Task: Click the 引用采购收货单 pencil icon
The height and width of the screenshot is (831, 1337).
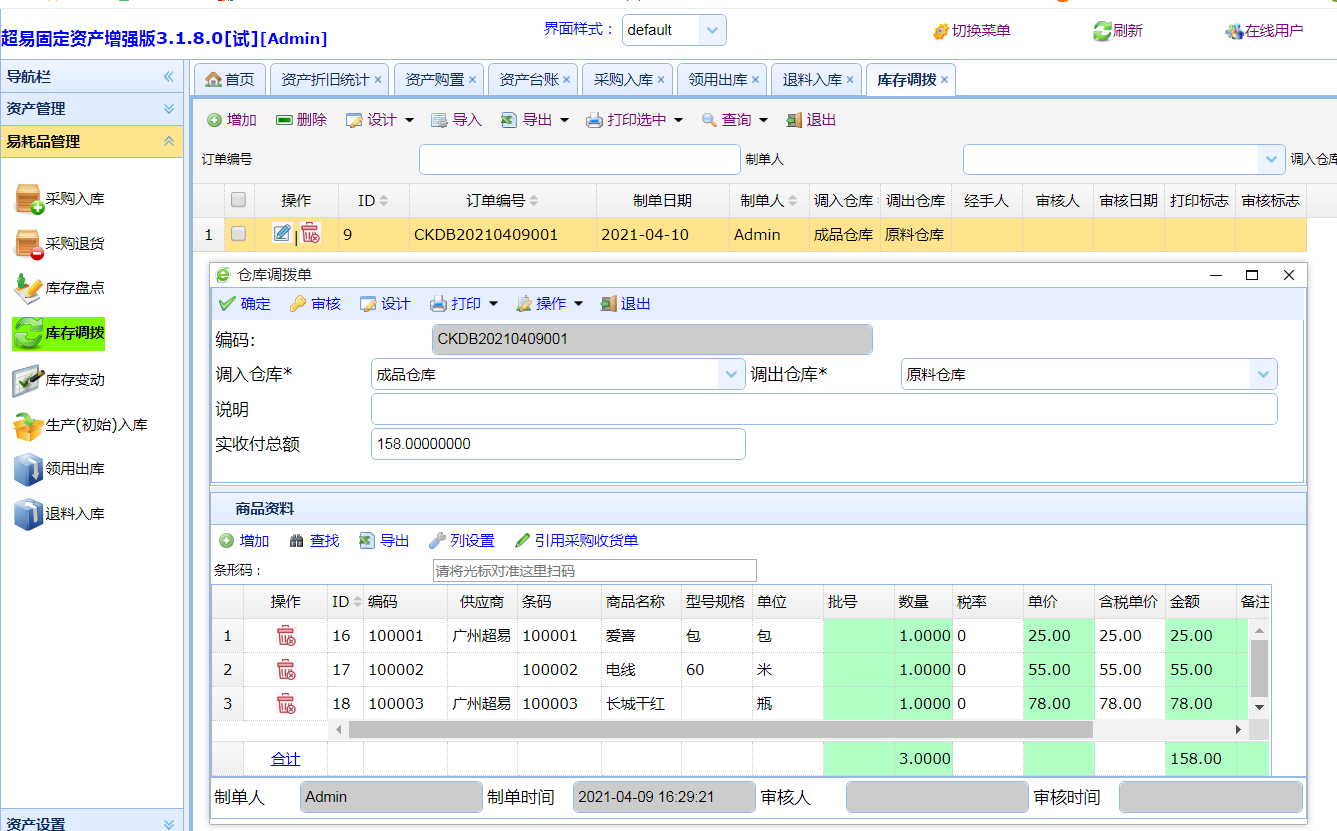Action: pyautogui.click(x=522, y=541)
